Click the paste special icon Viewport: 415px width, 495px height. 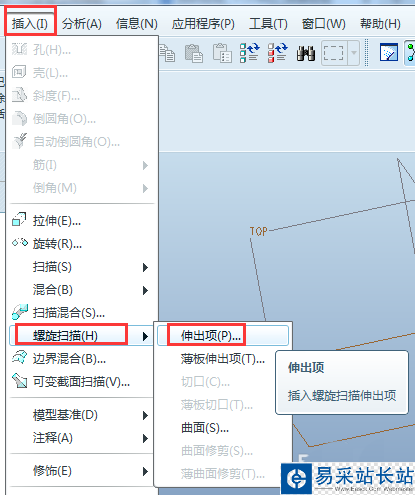point(222,53)
